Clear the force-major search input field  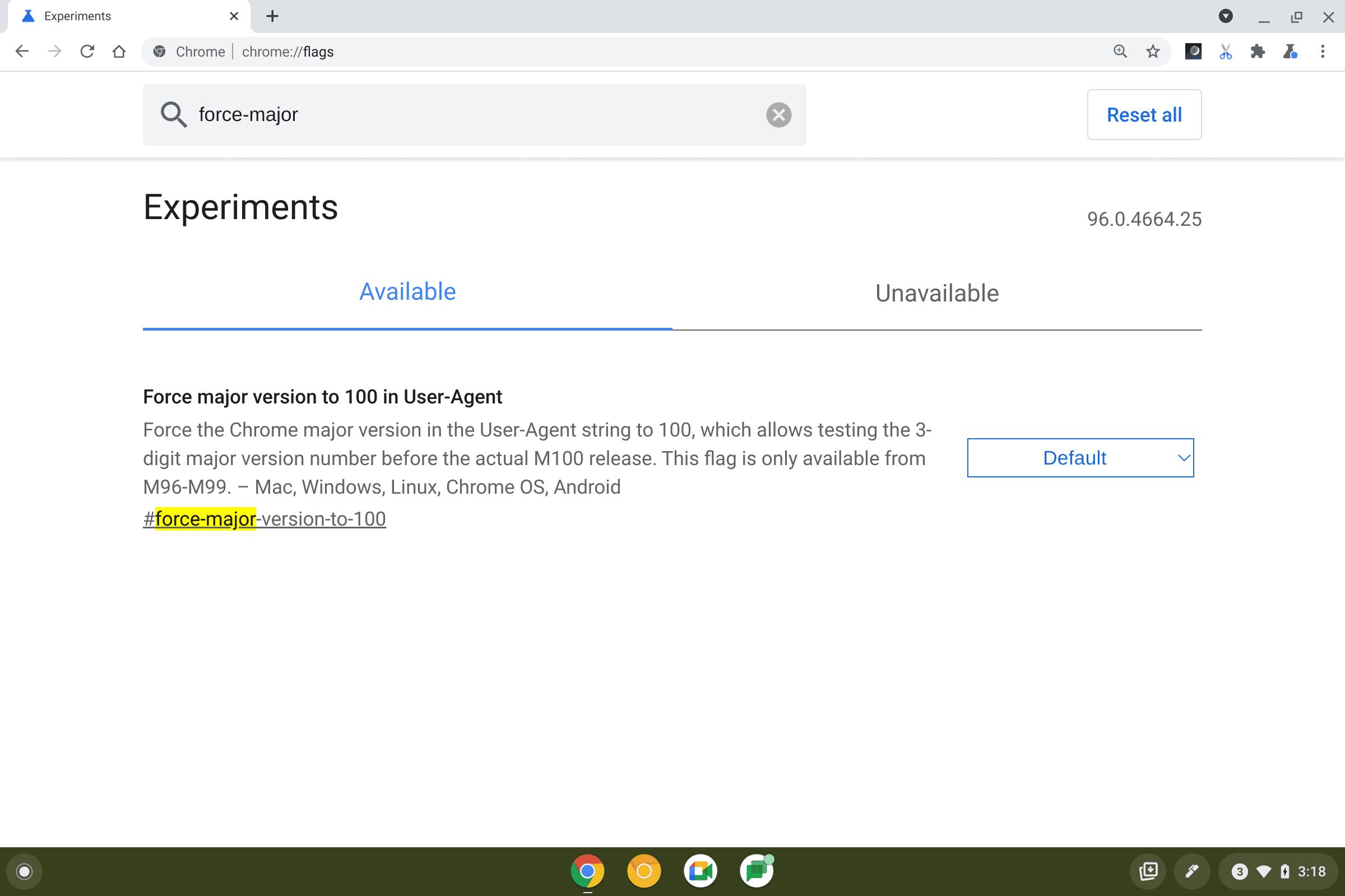tap(779, 115)
